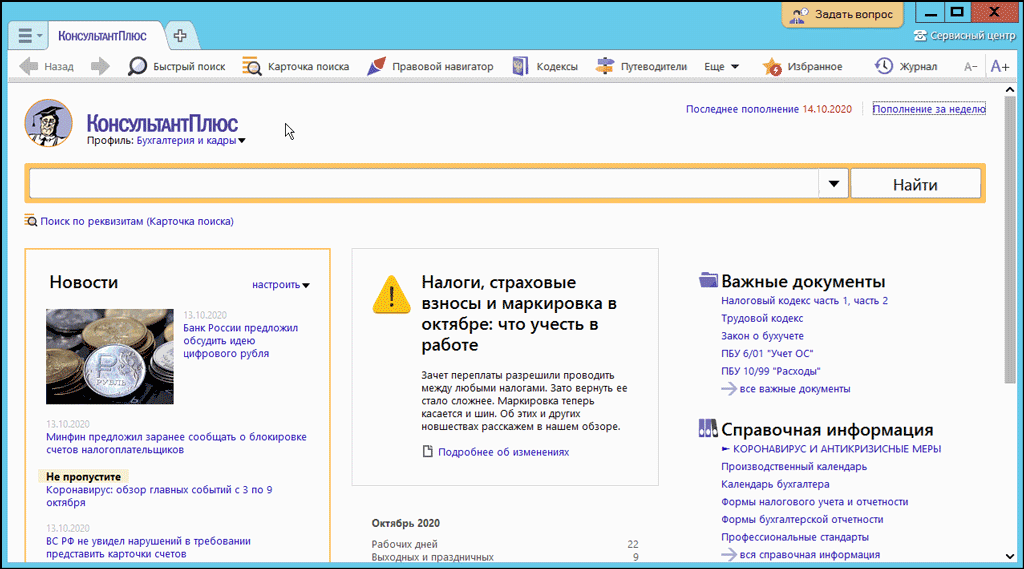
Task: Open search history dropdown arrow
Action: 833,184
